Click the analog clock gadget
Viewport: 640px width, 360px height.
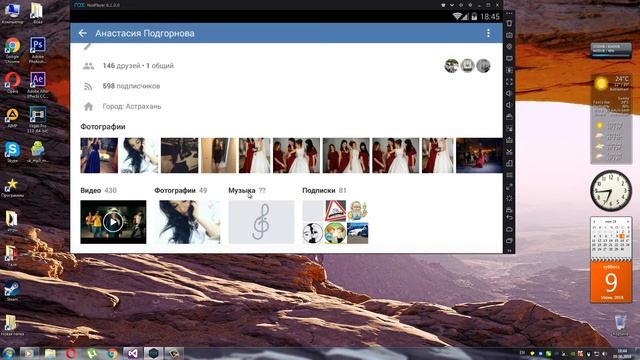[x=611, y=191]
